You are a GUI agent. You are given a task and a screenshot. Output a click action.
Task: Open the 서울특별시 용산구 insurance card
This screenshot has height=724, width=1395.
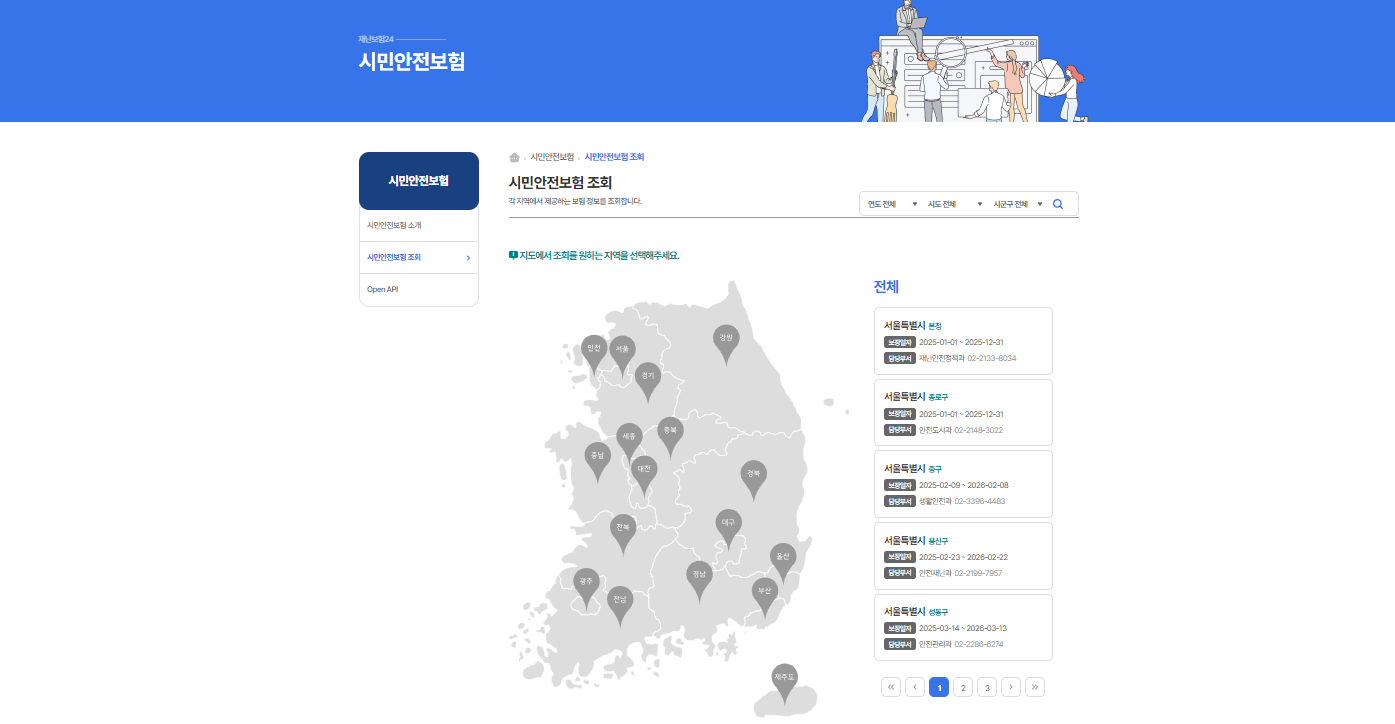point(963,556)
